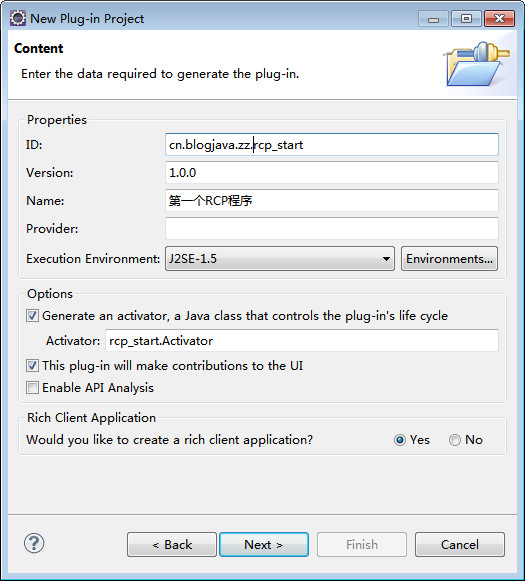The image size is (525, 581).
Task: Select Yes for rich client application
Action: click(x=399, y=440)
